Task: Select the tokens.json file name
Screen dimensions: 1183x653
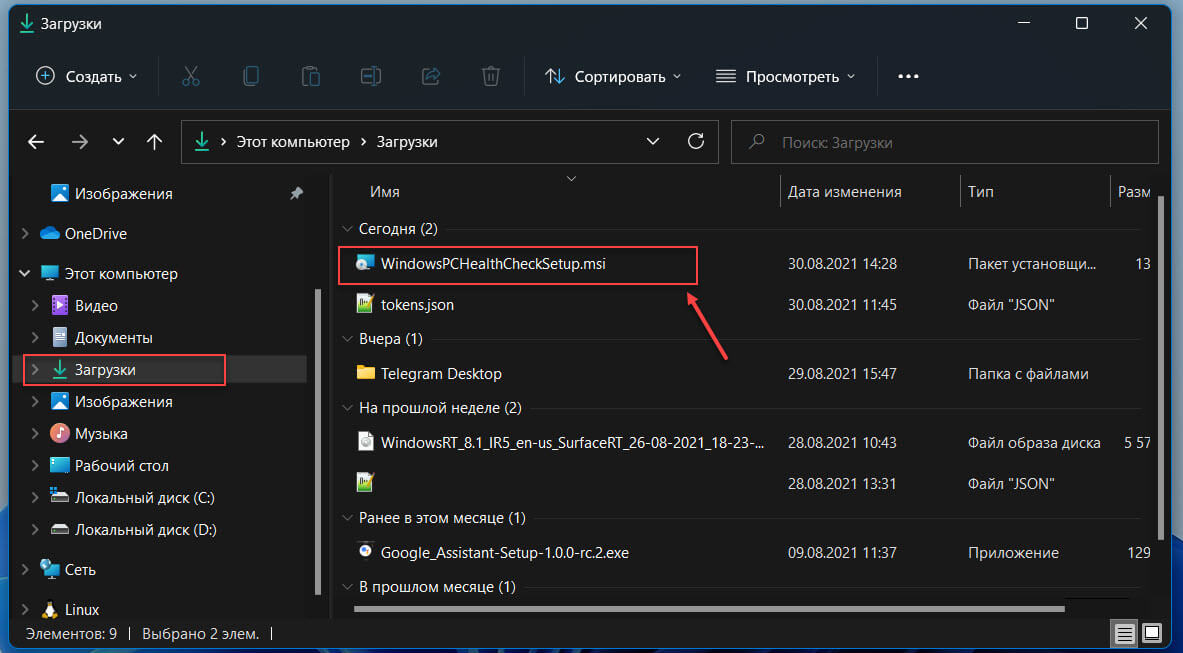Action: (x=417, y=305)
